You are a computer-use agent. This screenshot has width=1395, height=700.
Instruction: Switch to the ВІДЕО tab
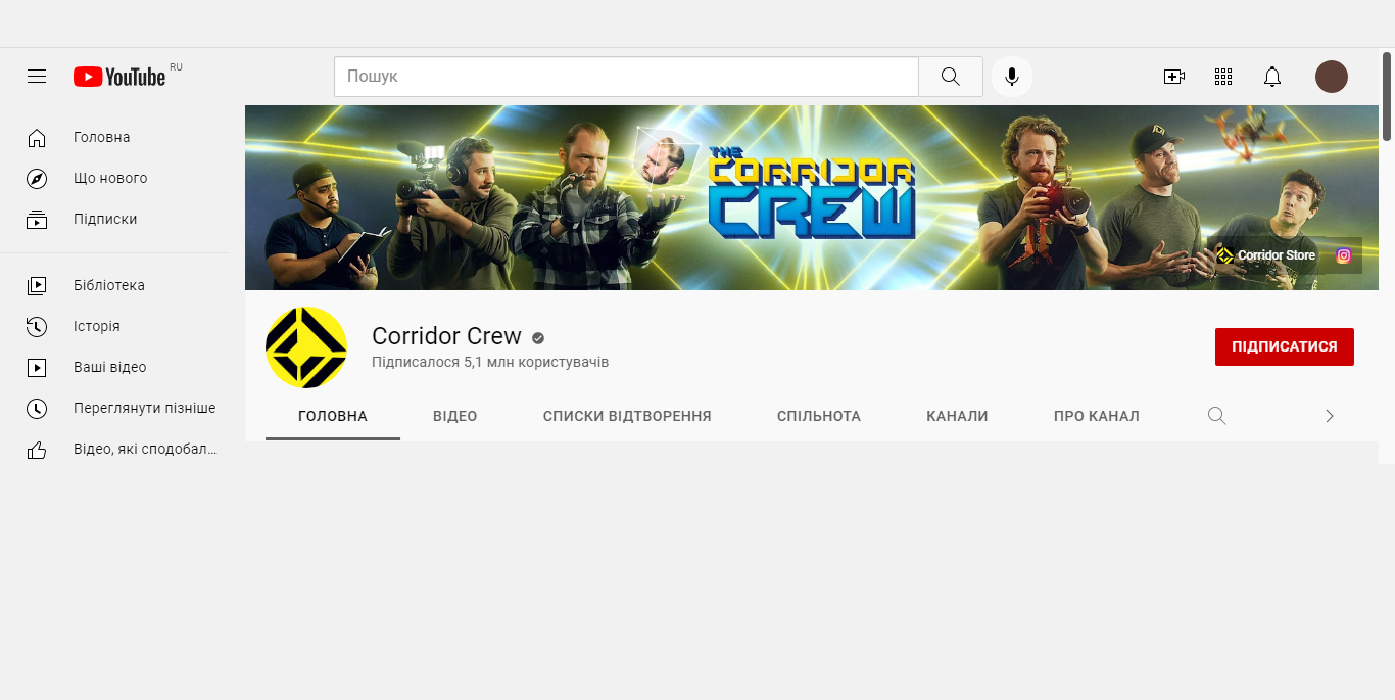pyautogui.click(x=455, y=416)
